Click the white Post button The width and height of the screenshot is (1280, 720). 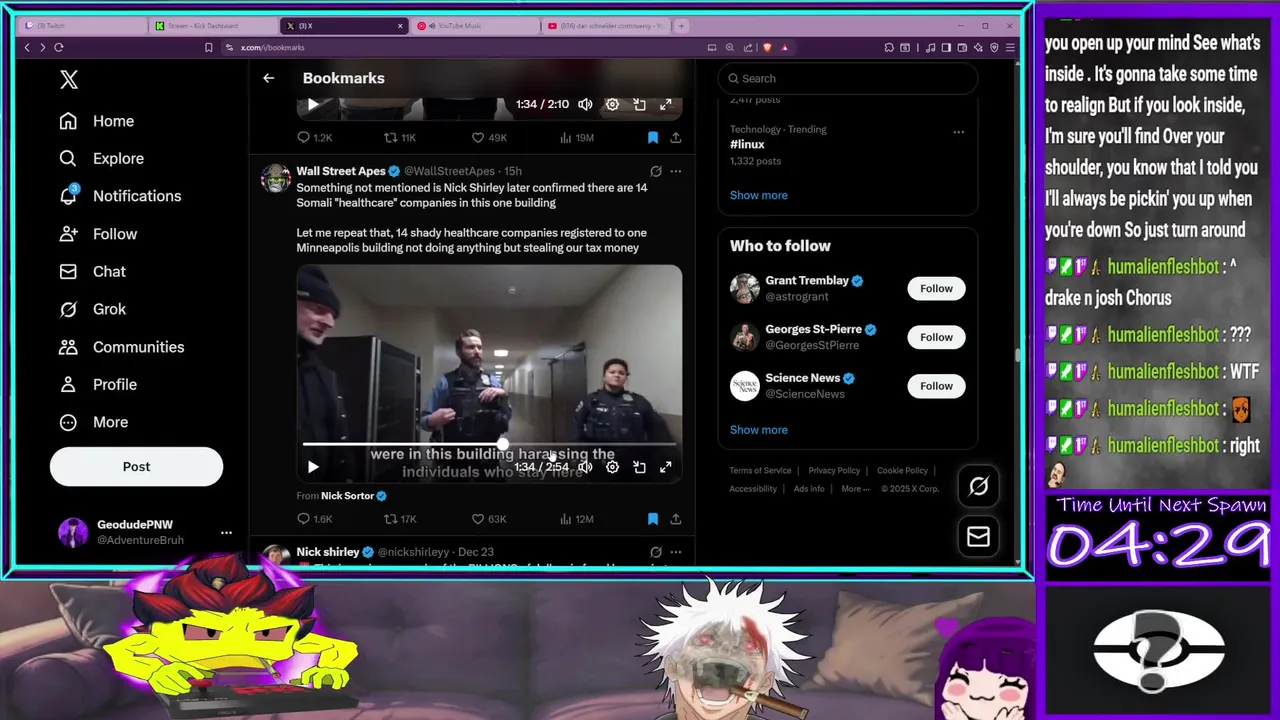(136, 466)
